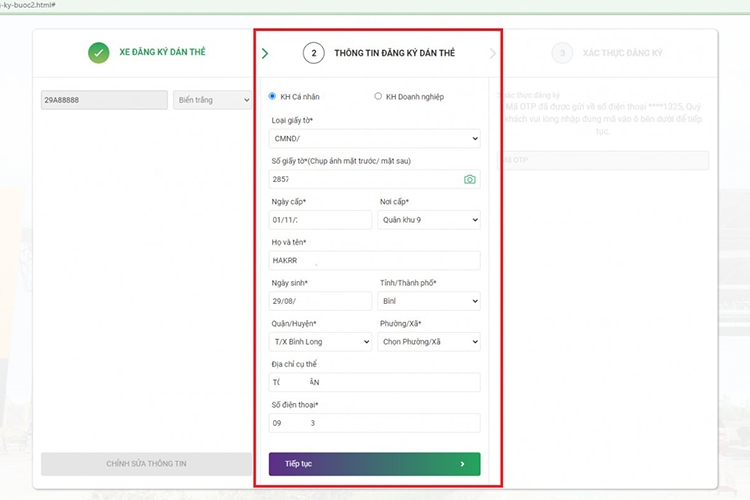
Task: Click the CHỈNH SỬA THÔNG TIN button
Action: (146, 464)
